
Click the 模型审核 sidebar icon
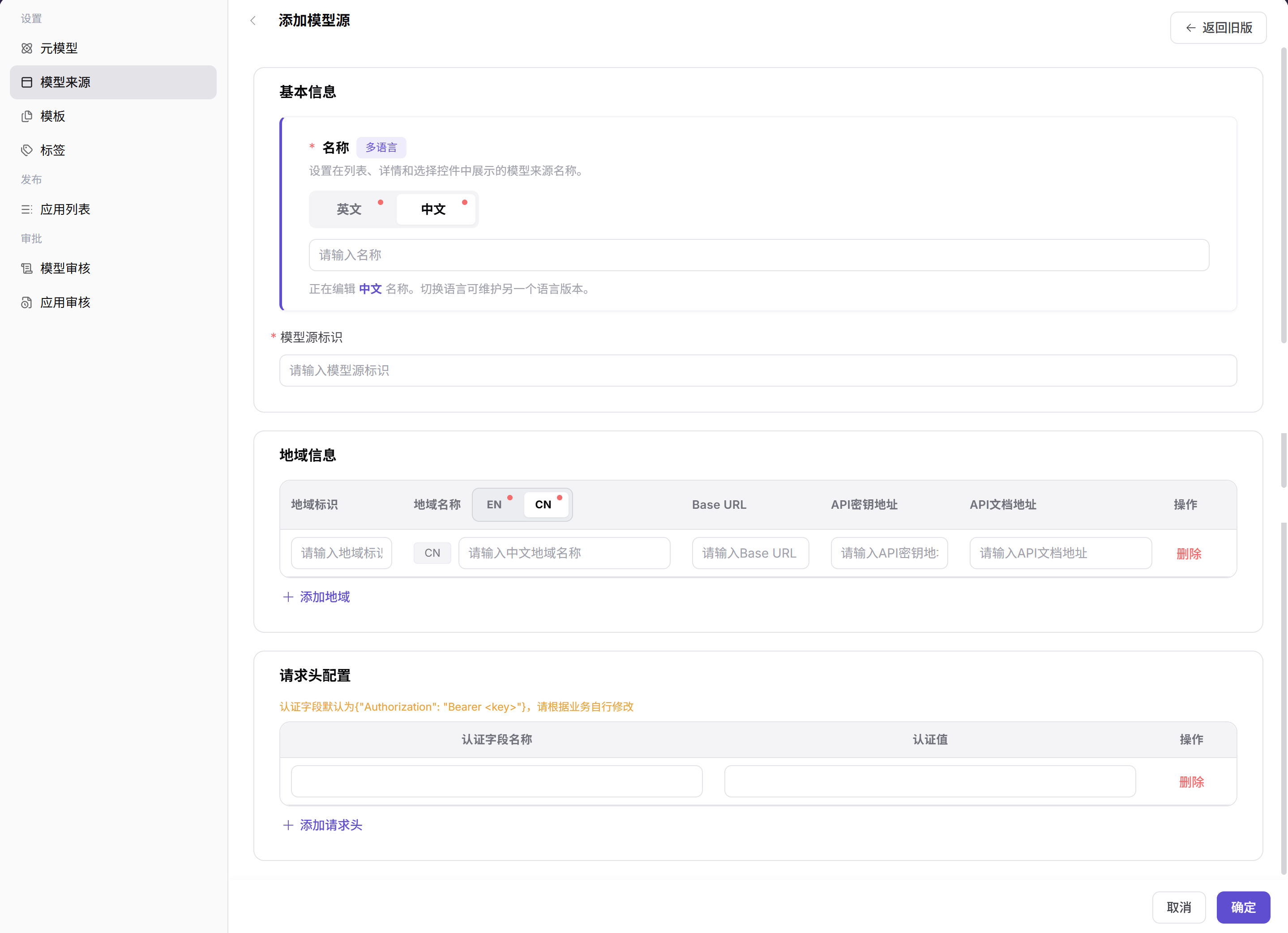[x=27, y=268]
